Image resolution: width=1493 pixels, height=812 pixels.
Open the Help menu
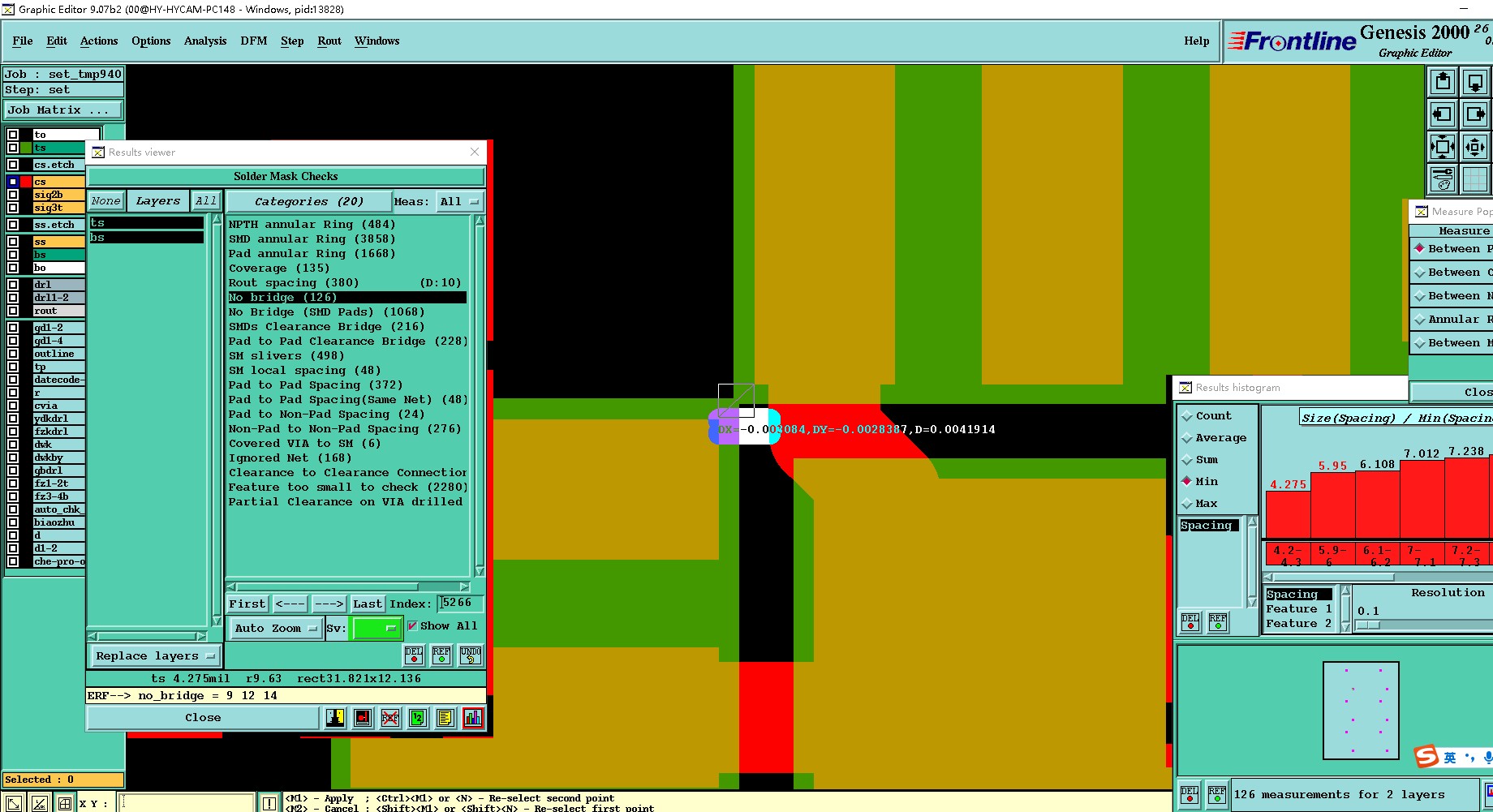(x=1196, y=41)
